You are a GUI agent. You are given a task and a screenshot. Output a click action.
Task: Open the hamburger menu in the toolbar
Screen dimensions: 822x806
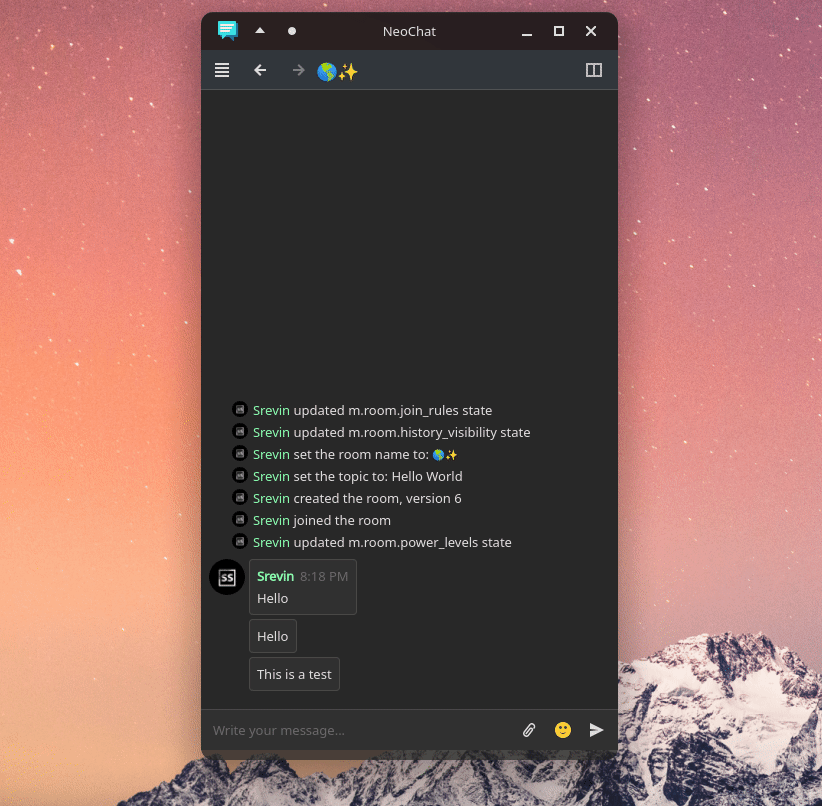(x=222, y=70)
